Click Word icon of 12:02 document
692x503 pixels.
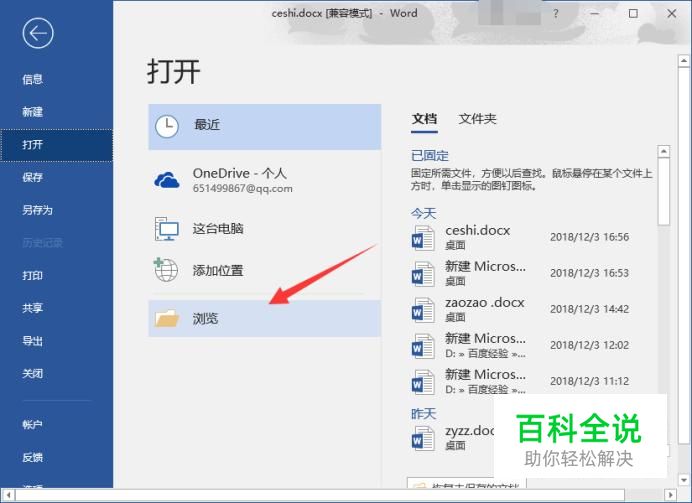423,346
